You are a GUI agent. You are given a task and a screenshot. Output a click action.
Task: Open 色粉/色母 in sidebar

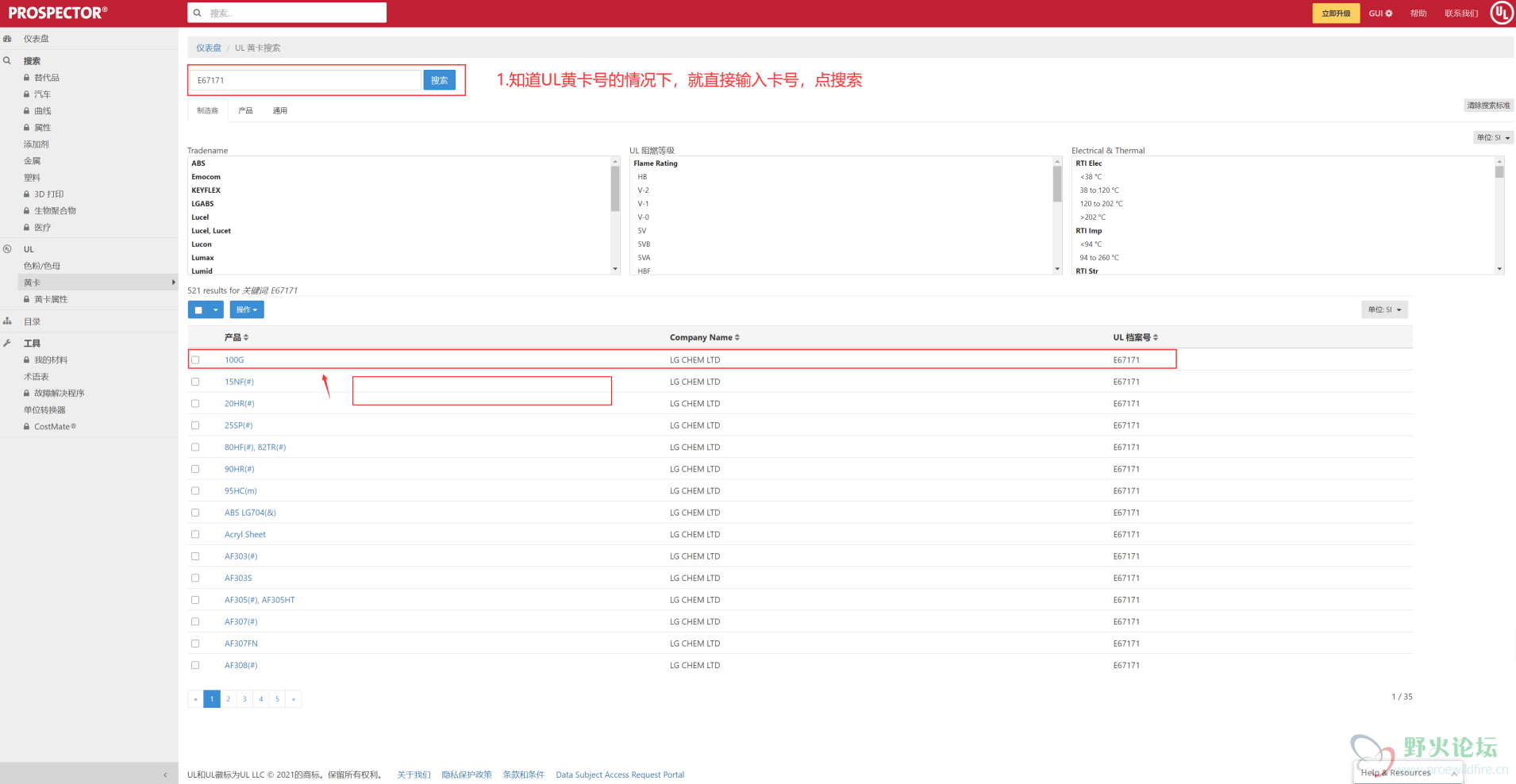[42, 266]
